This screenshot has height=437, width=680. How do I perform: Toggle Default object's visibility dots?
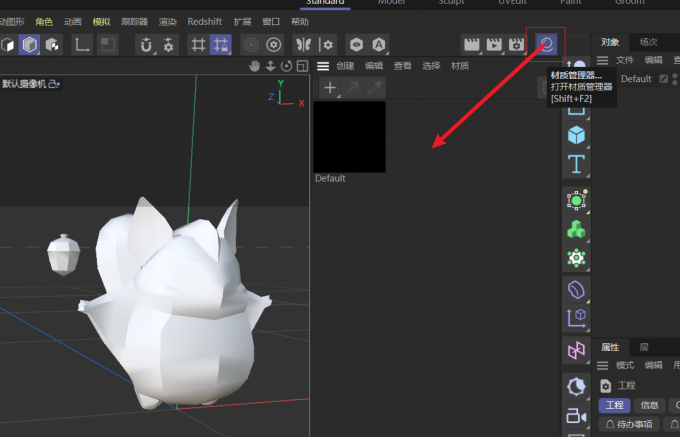click(675, 79)
